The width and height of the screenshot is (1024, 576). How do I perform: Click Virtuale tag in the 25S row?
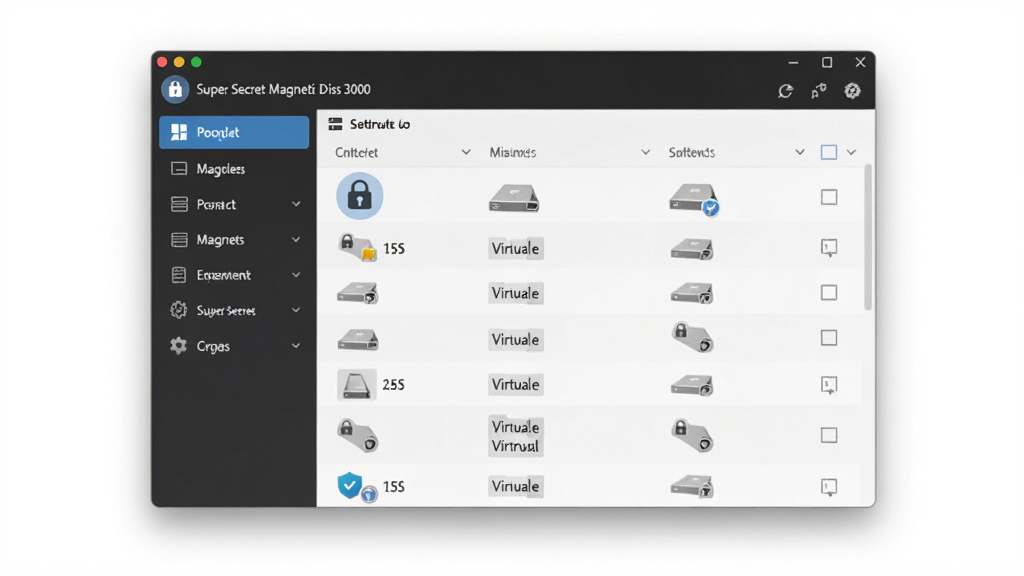click(515, 385)
